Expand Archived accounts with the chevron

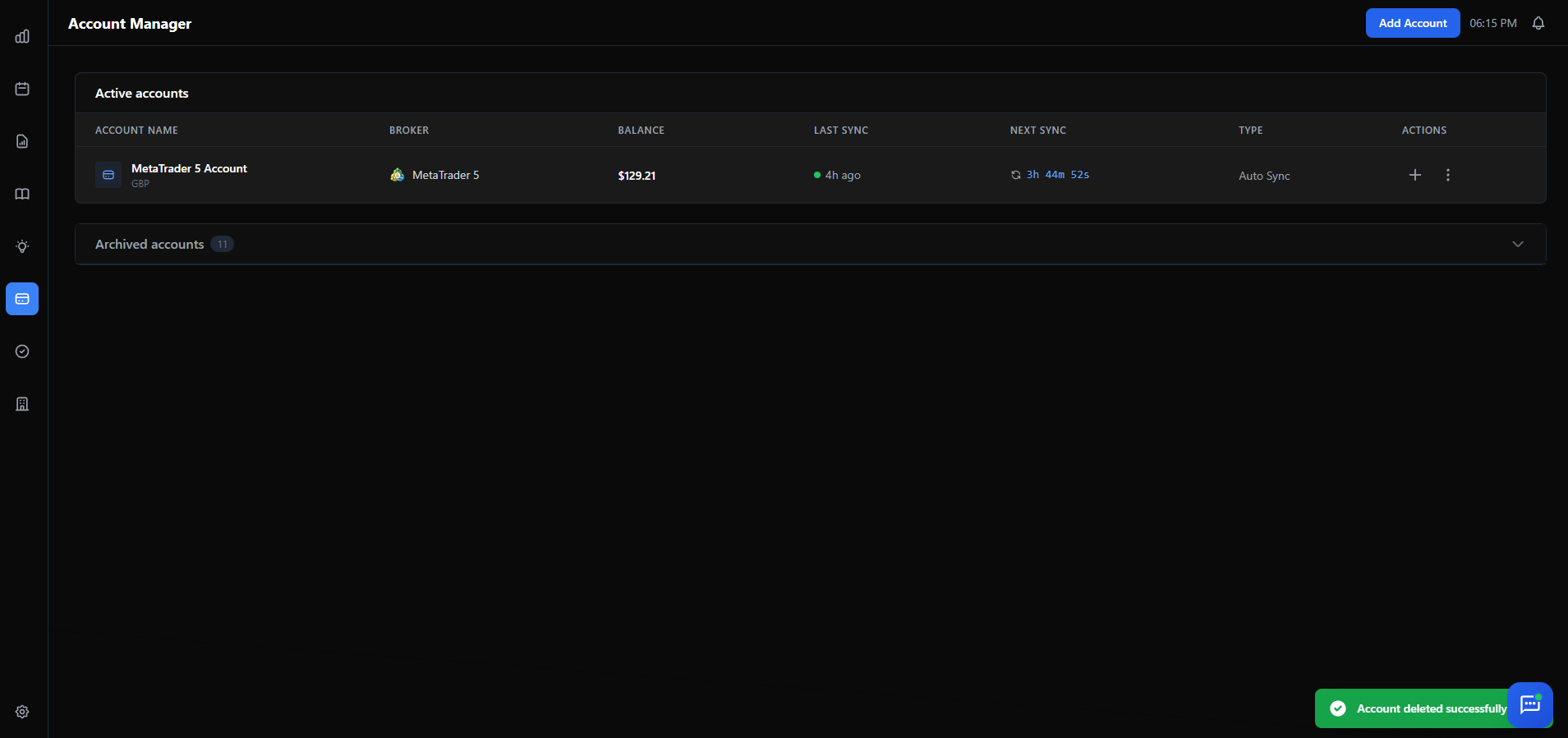1518,244
